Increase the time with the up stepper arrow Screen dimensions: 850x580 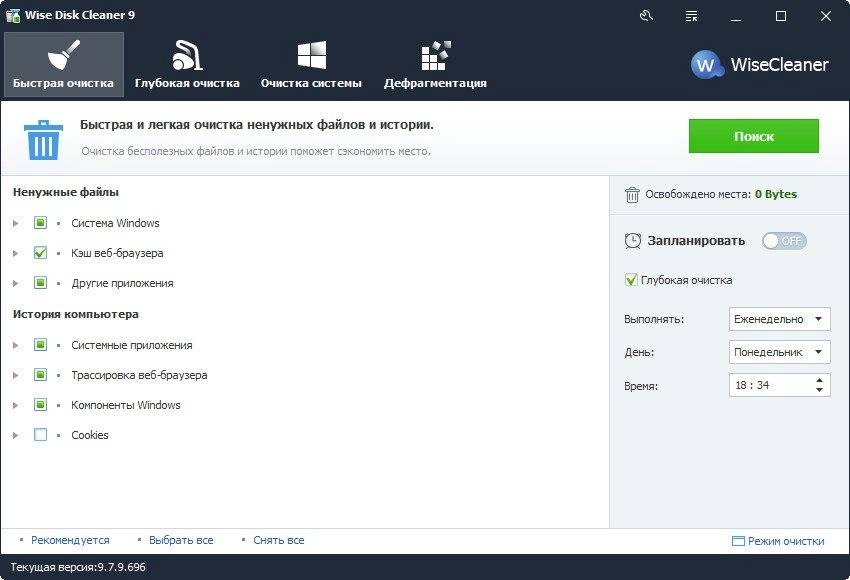point(819,380)
